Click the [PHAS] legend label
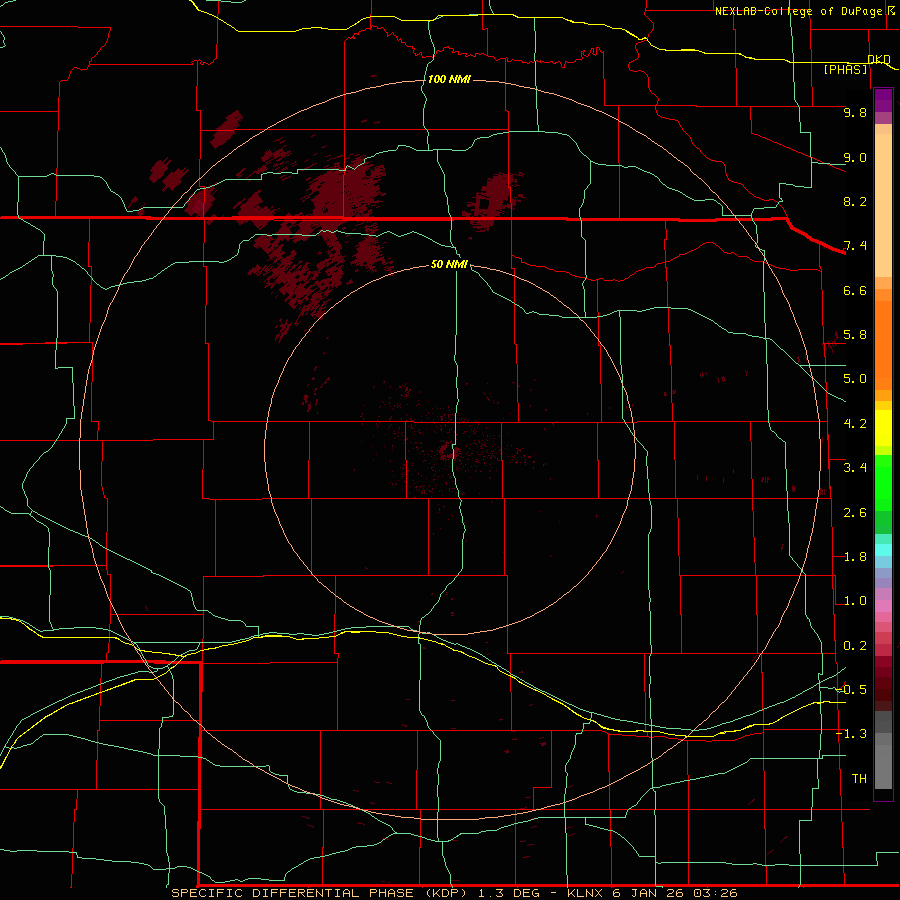 (x=845, y=69)
